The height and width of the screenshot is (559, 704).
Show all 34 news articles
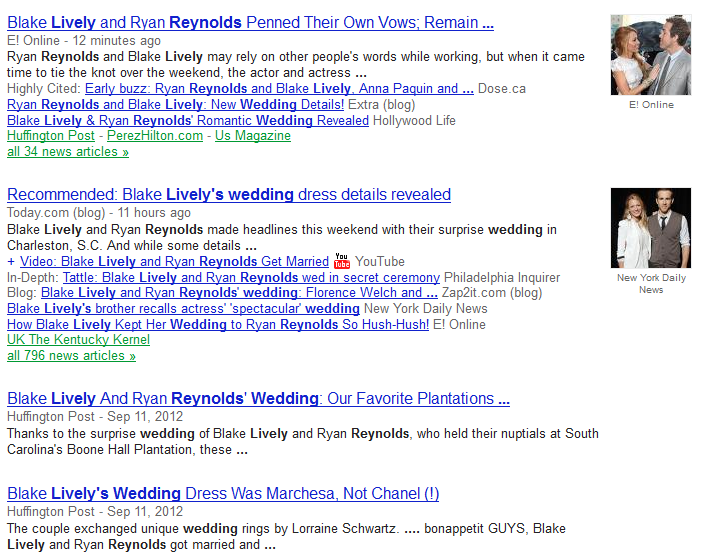[x=68, y=152]
